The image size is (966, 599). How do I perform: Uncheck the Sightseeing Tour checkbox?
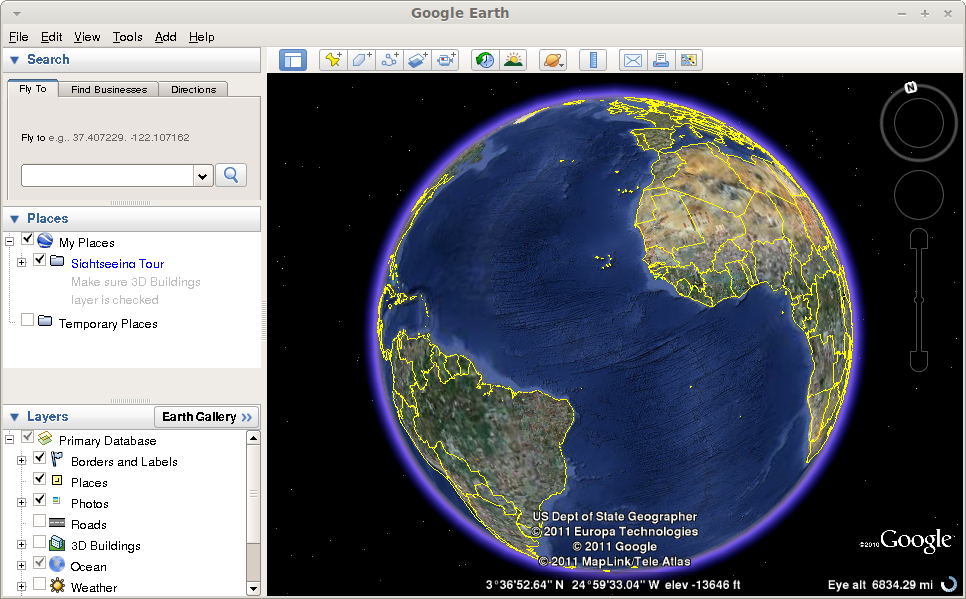(x=39, y=260)
